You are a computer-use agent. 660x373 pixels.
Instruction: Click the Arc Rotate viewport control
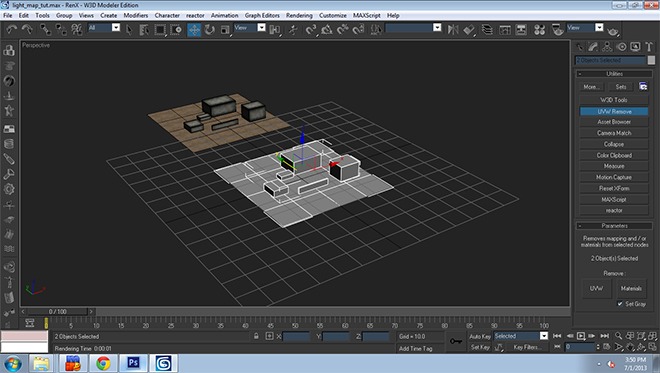click(x=641, y=347)
